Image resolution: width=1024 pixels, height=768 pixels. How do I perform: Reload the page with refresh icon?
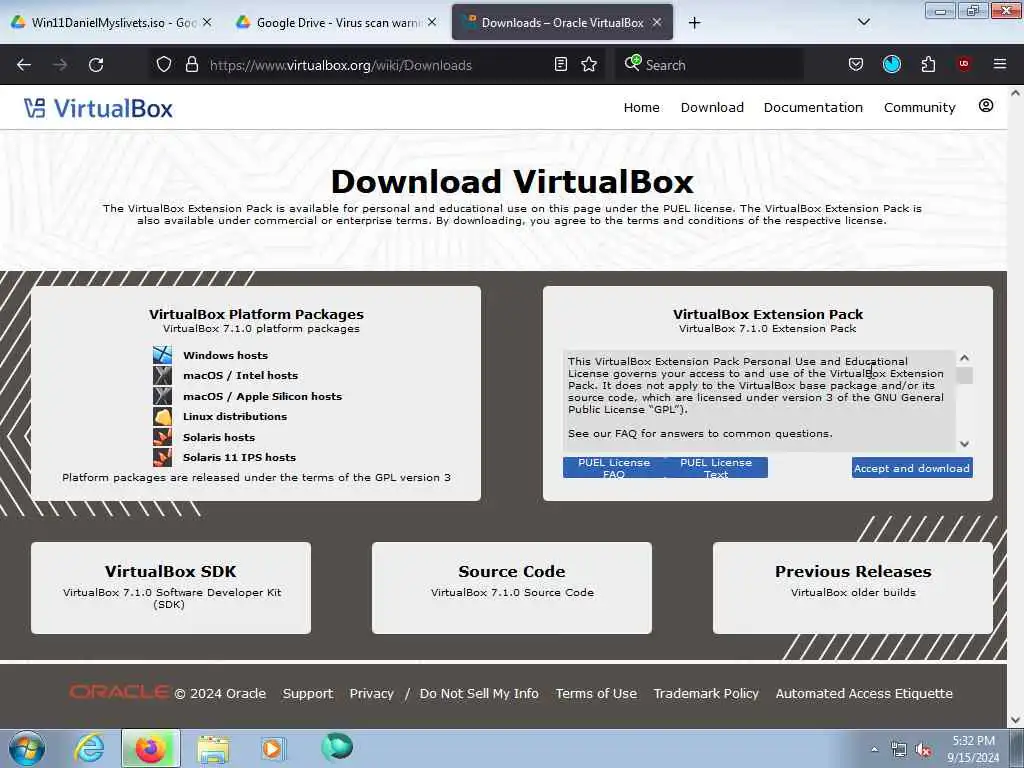(x=96, y=65)
